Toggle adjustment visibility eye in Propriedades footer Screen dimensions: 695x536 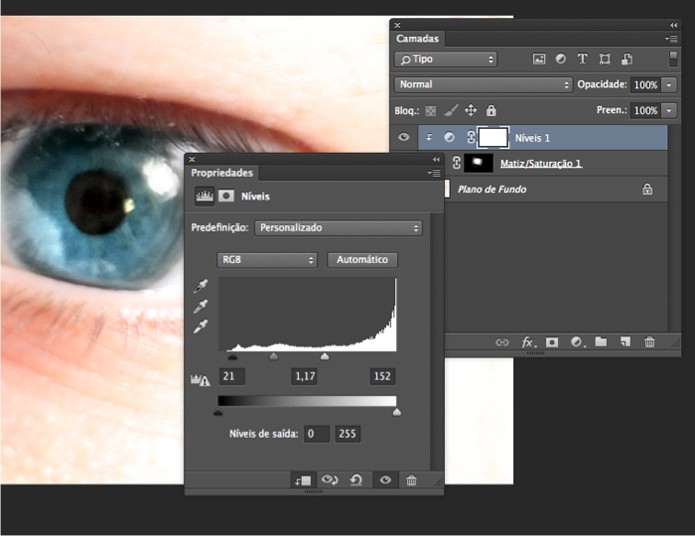point(384,481)
